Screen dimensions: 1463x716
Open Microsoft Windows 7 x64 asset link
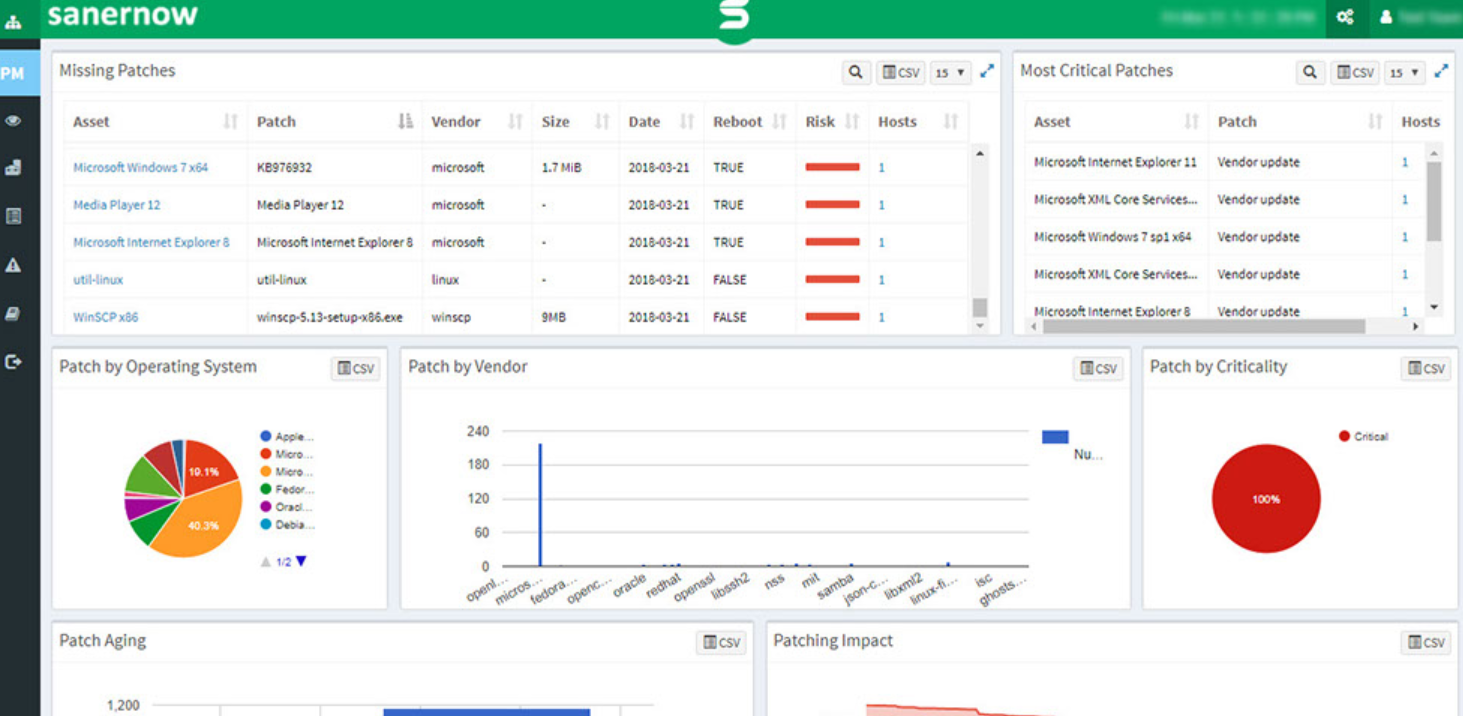click(140, 168)
